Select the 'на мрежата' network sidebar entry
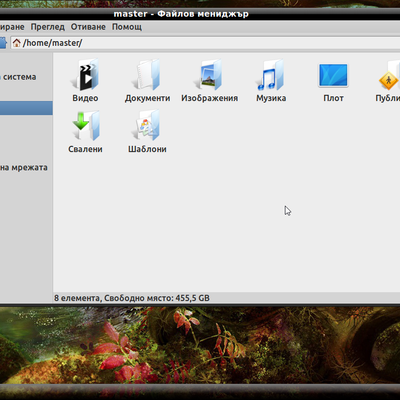This screenshot has width=400, height=400. [x=23, y=167]
